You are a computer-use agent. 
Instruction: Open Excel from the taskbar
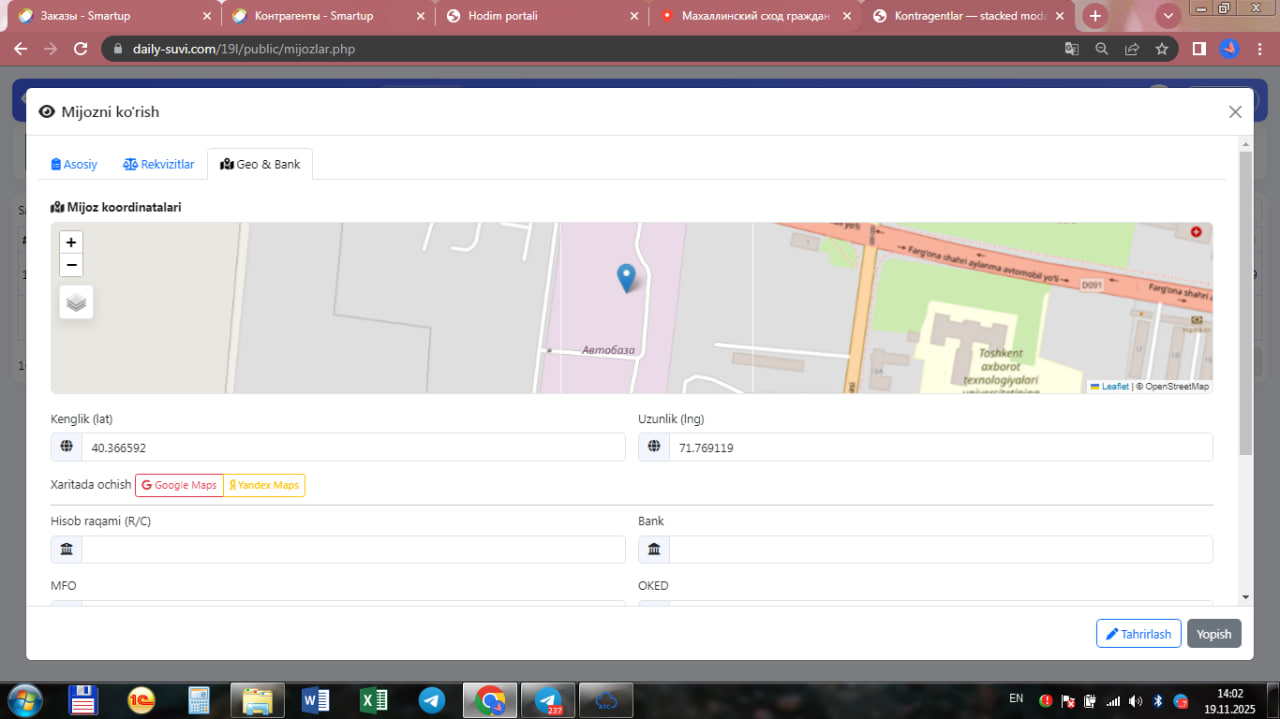pyautogui.click(x=374, y=700)
